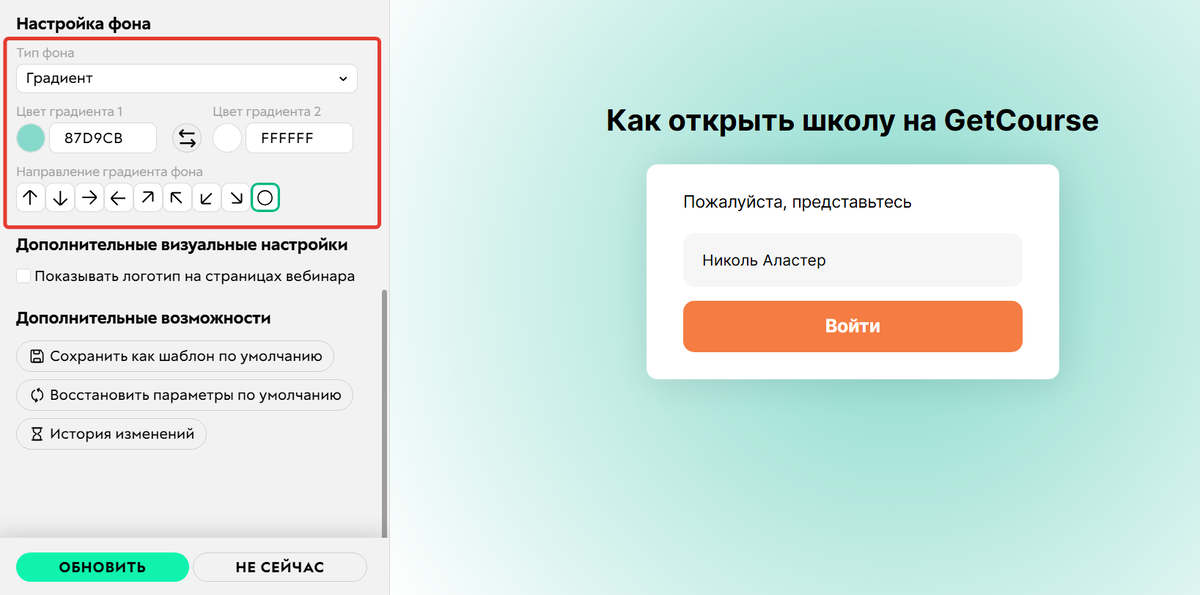Select the down-right diagonal gradient direction

coord(235,198)
